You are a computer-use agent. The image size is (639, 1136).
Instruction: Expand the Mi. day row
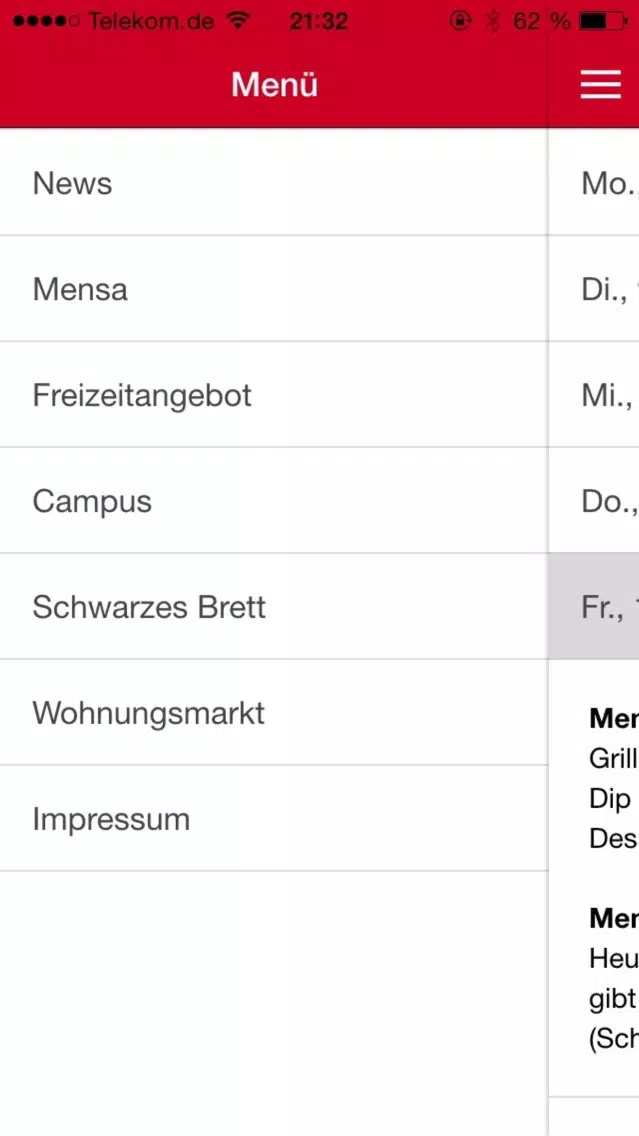[x=594, y=394]
